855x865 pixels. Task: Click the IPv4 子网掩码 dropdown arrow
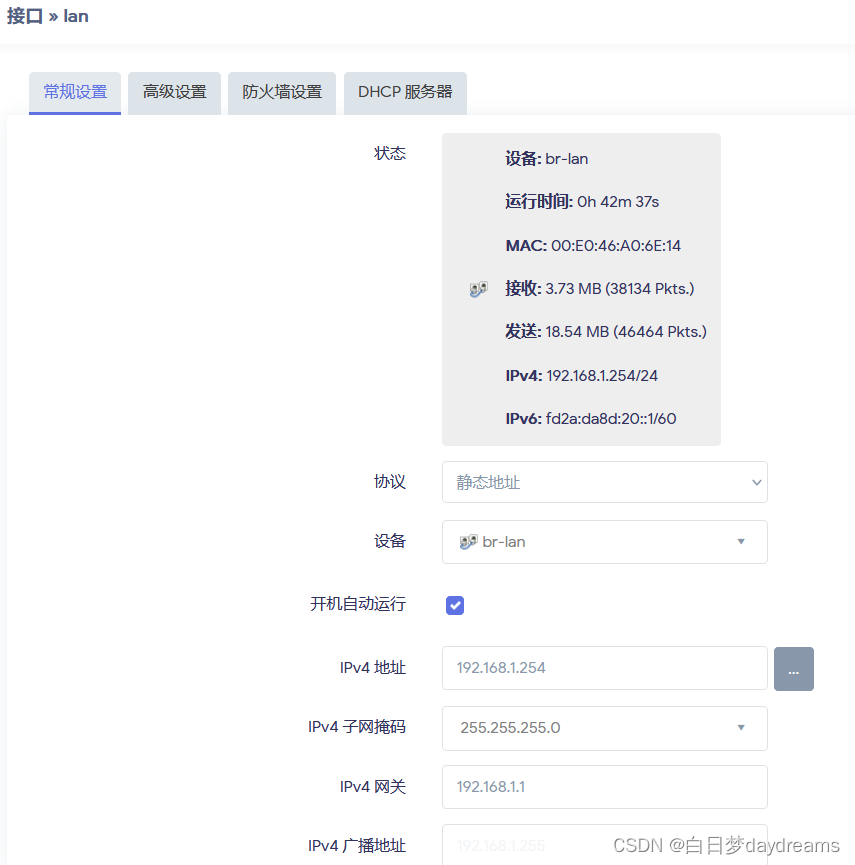click(742, 728)
